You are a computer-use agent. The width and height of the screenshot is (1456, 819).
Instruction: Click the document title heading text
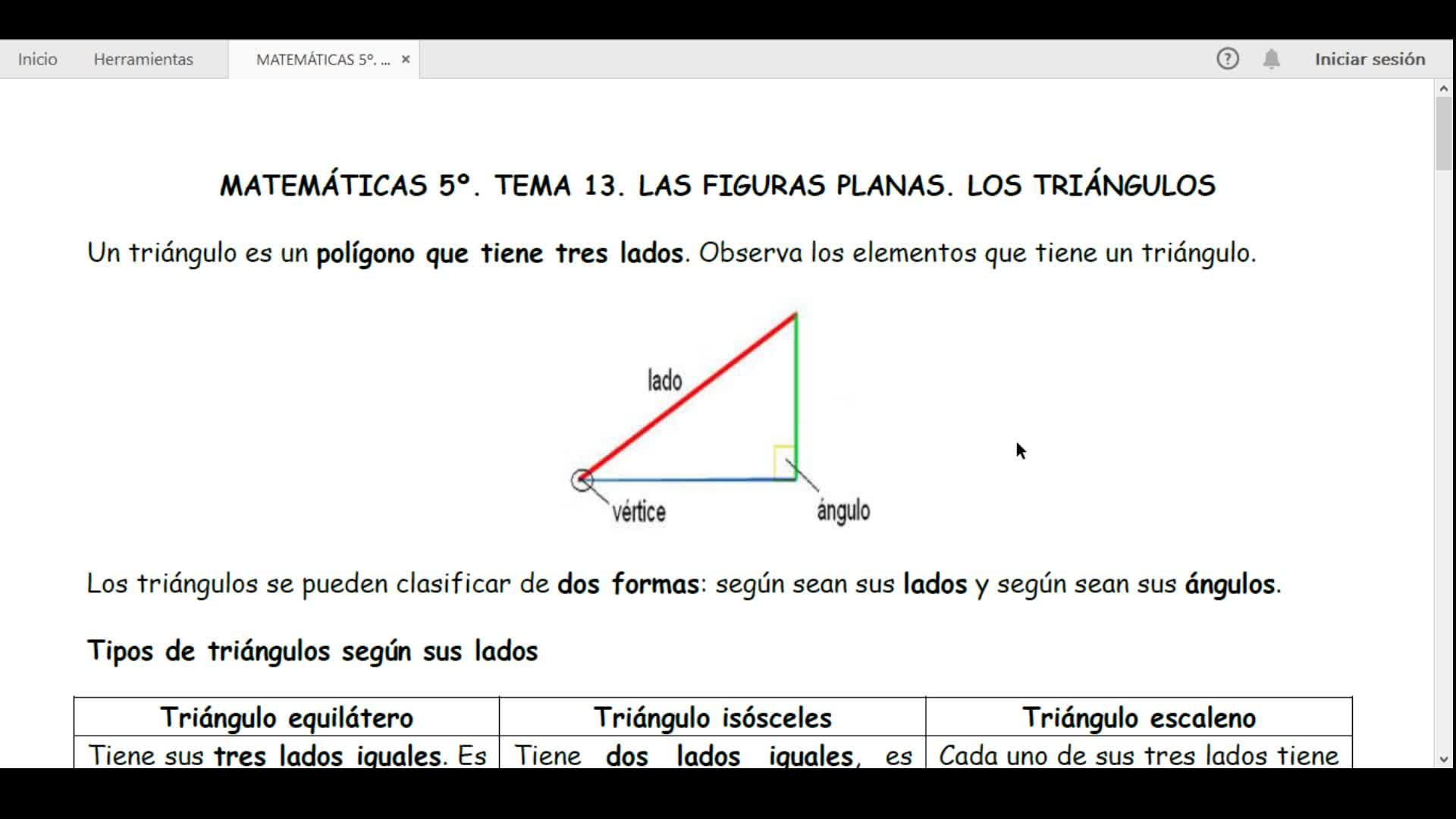tap(717, 186)
